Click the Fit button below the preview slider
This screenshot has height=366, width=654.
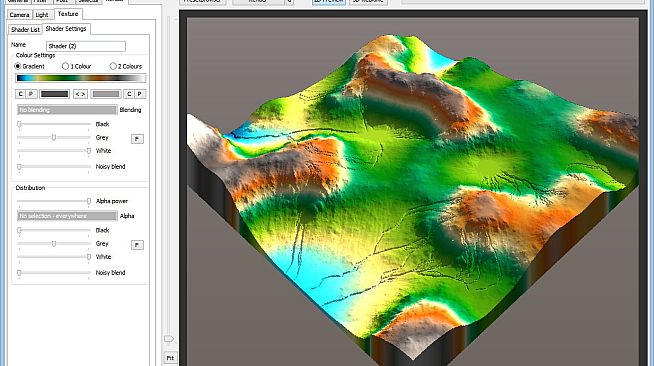[x=170, y=358]
